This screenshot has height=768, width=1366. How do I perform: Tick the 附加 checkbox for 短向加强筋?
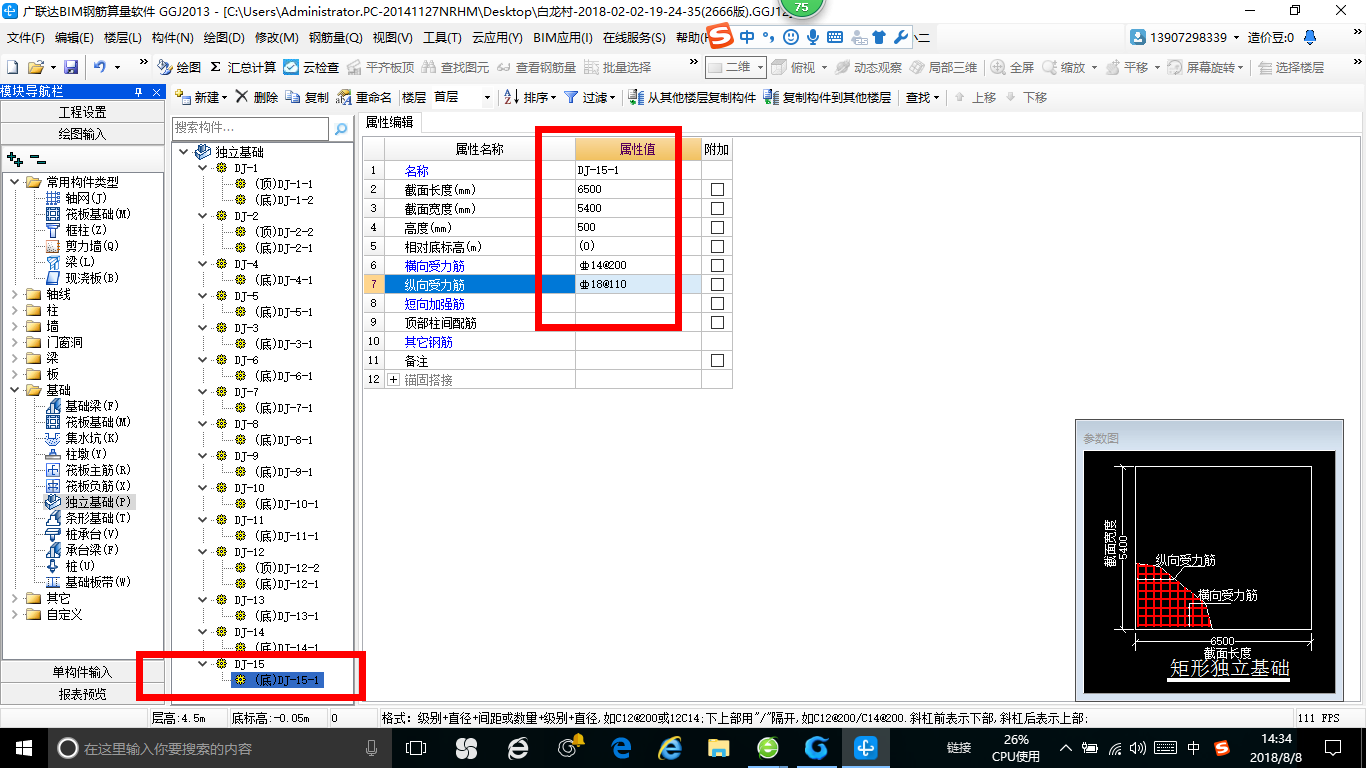point(717,304)
